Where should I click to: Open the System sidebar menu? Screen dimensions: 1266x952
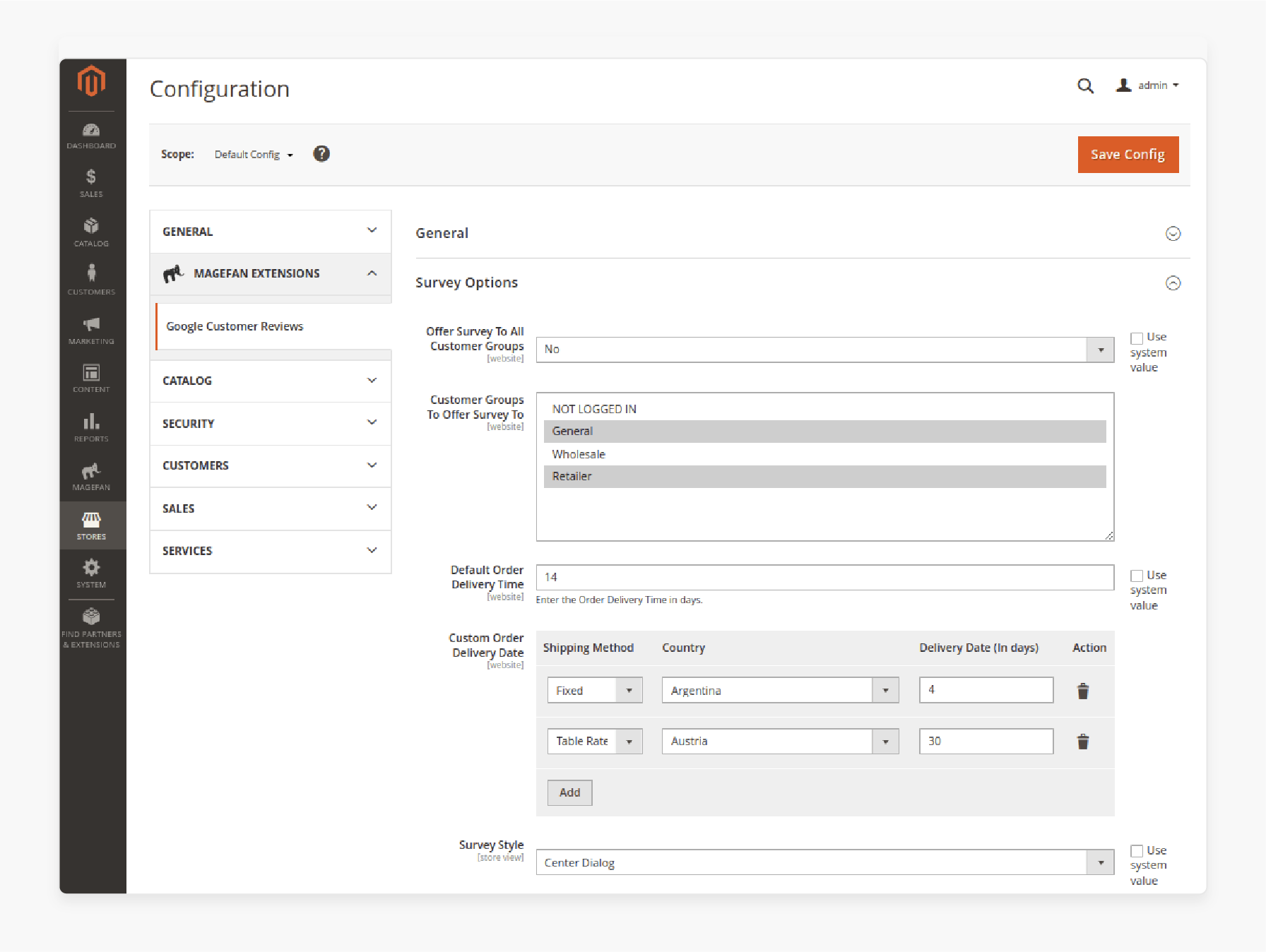pyautogui.click(x=91, y=573)
